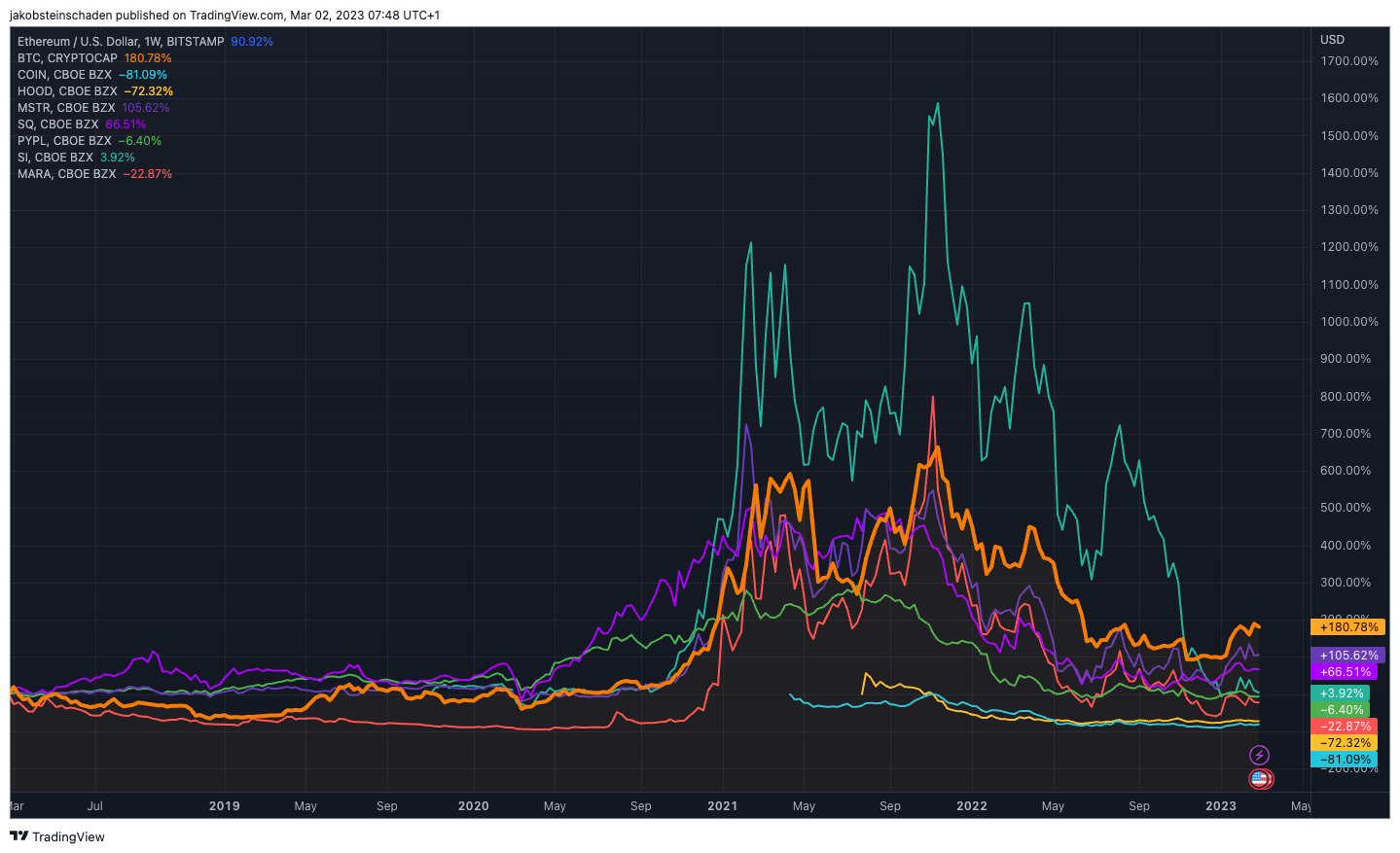1400x853 pixels.
Task: Click the −81.09% cyan price label
Action: click(x=1344, y=760)
